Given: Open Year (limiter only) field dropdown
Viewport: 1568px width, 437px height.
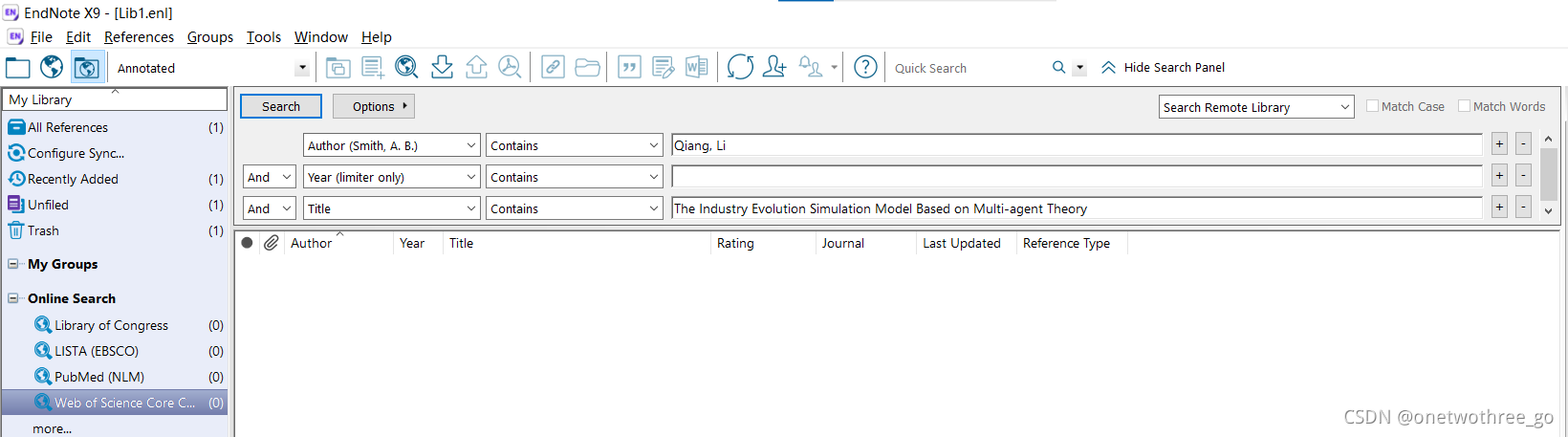Looking at the screenshot, I should 391,177.
